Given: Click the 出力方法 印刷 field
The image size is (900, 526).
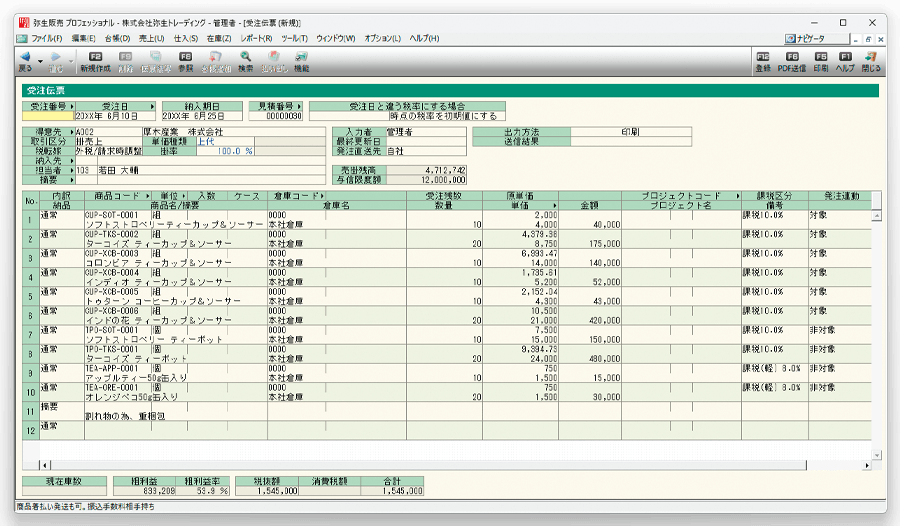Looking at the screenshot, I should (x=631, y=132).
